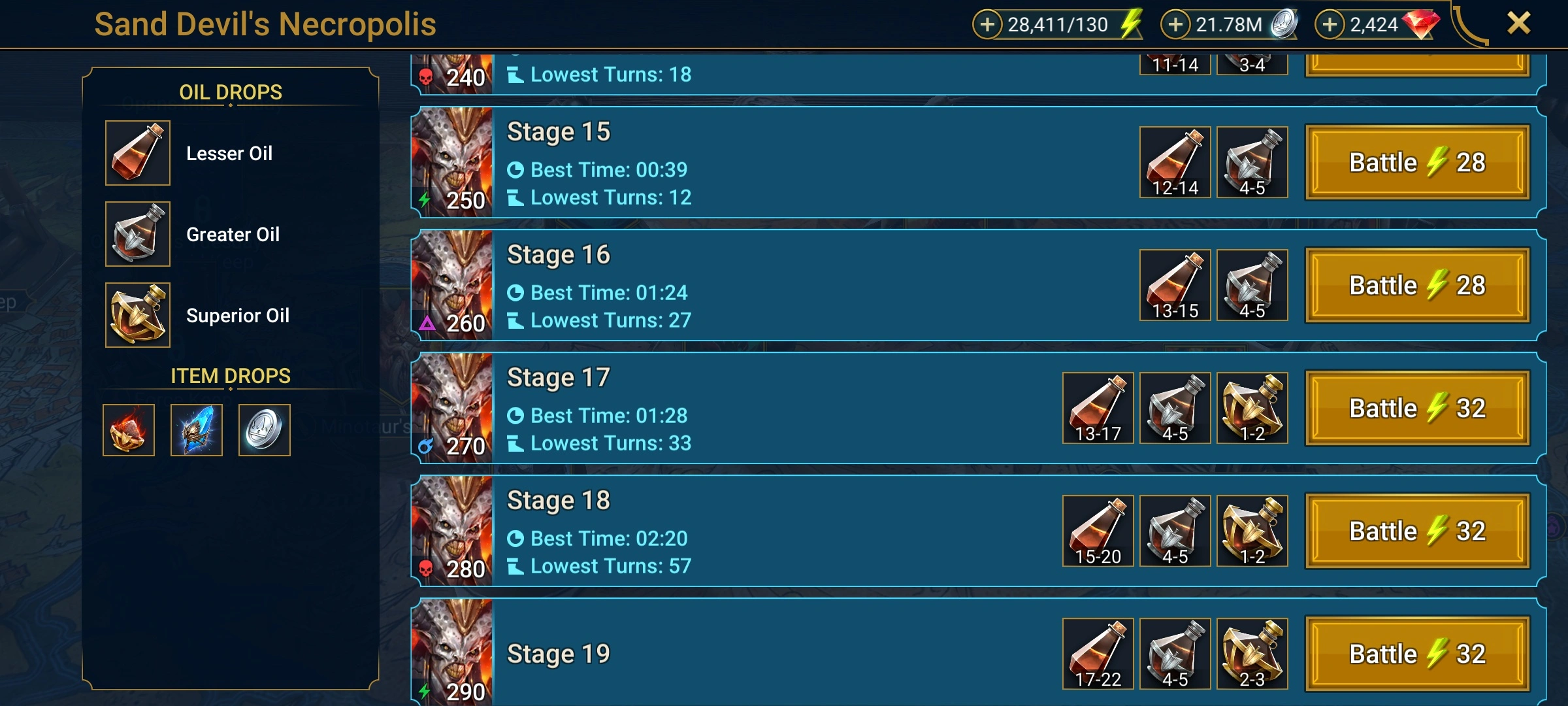Start Stage 19 Battle for 32 energy

[x=1418, y=654]
